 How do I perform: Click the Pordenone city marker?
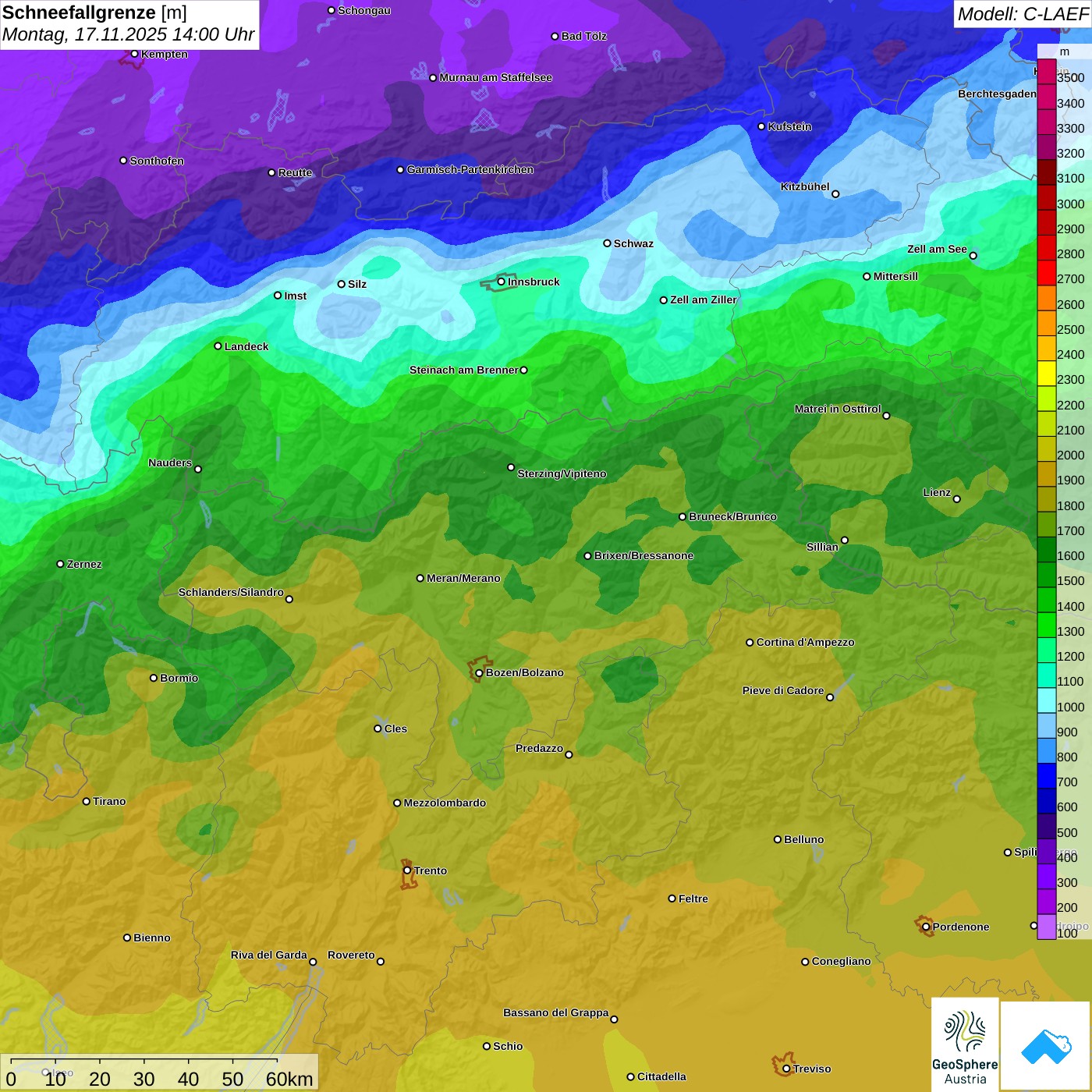[x=926, y=927]
